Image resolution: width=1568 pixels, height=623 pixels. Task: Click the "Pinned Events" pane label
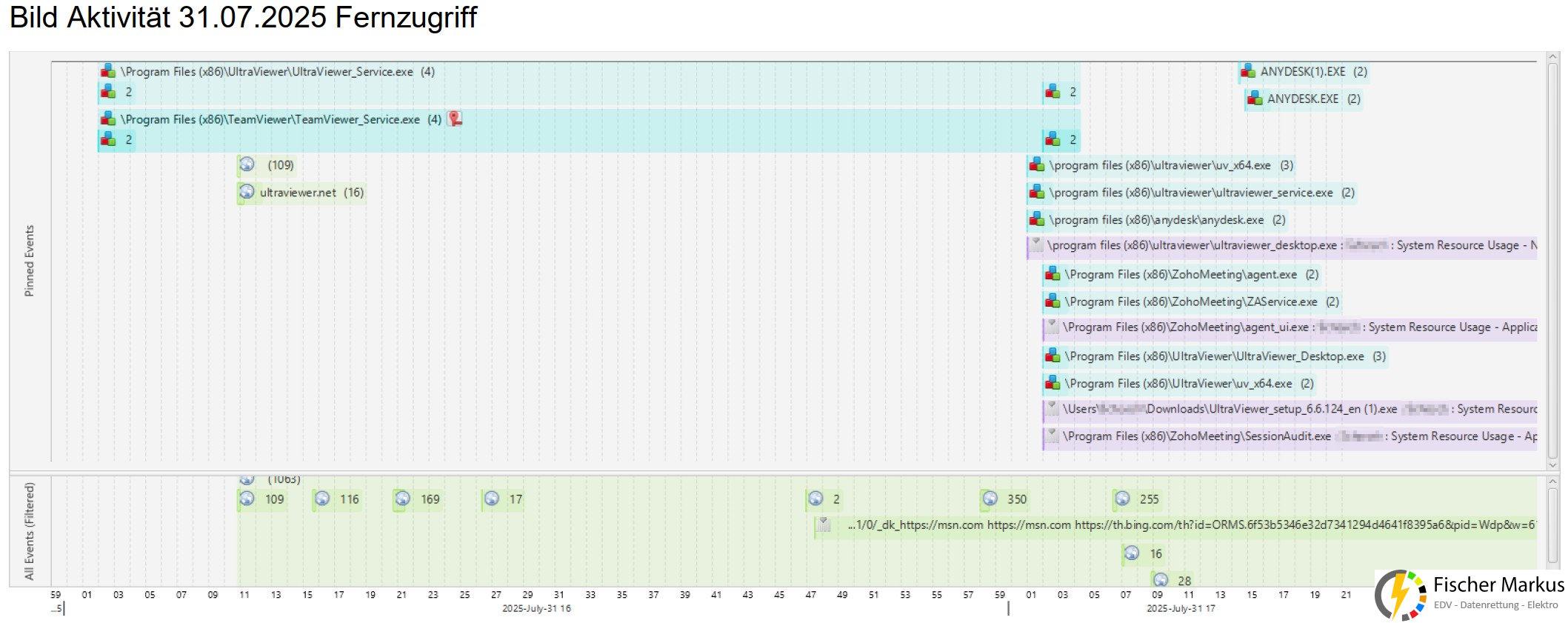[x=30, y=261]
